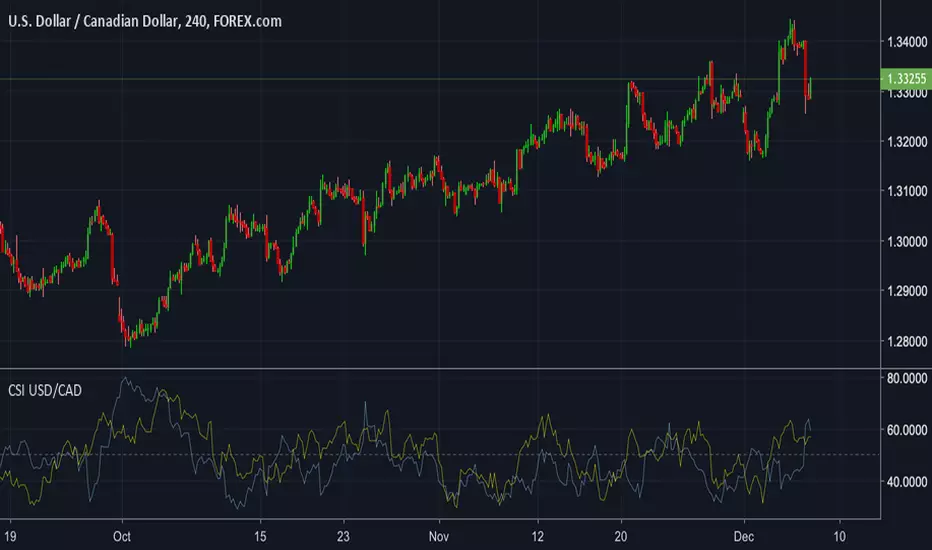Click the 15 date label on time axis
Screen dimensions: 932x550
(x=260, y=536)
